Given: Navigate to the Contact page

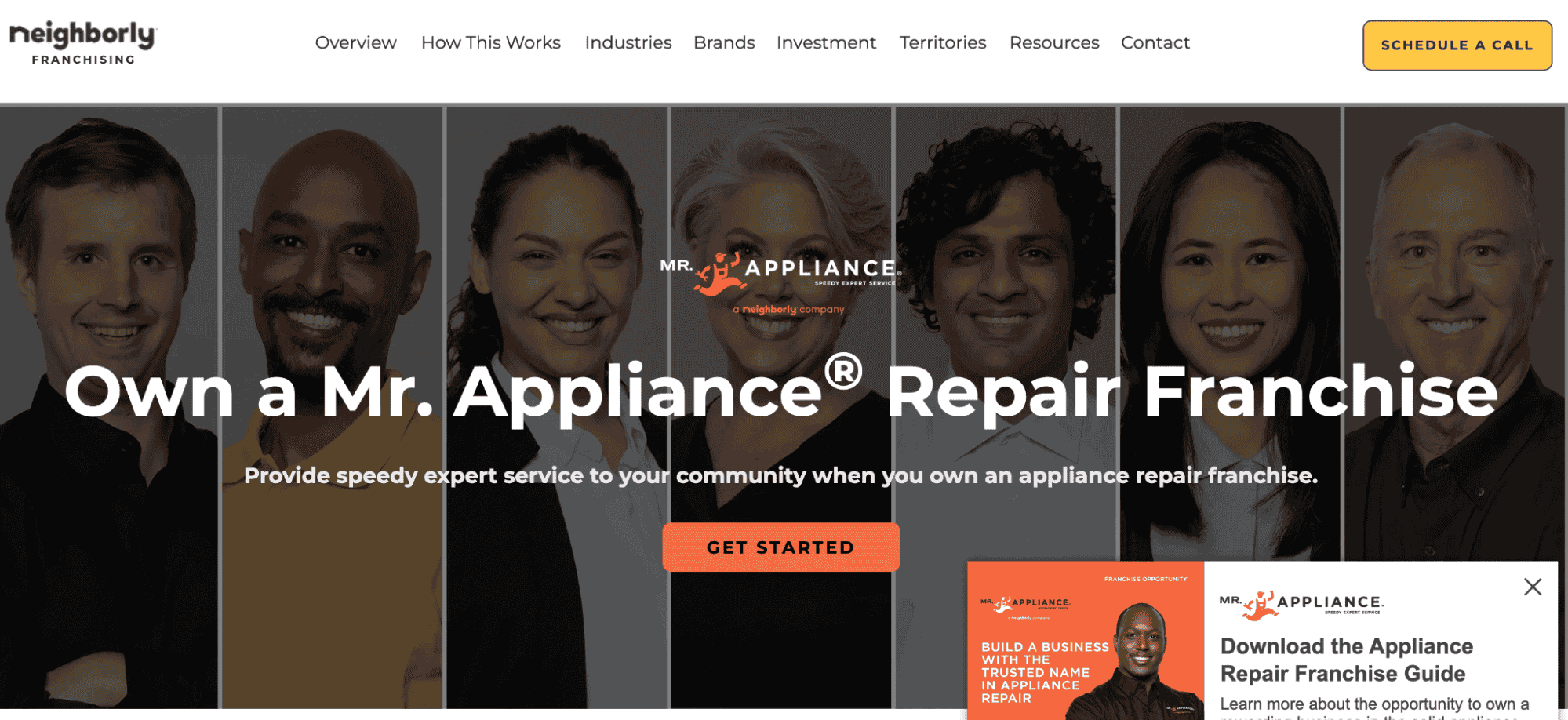Looking at the screenshot, I should (1155, 43).
